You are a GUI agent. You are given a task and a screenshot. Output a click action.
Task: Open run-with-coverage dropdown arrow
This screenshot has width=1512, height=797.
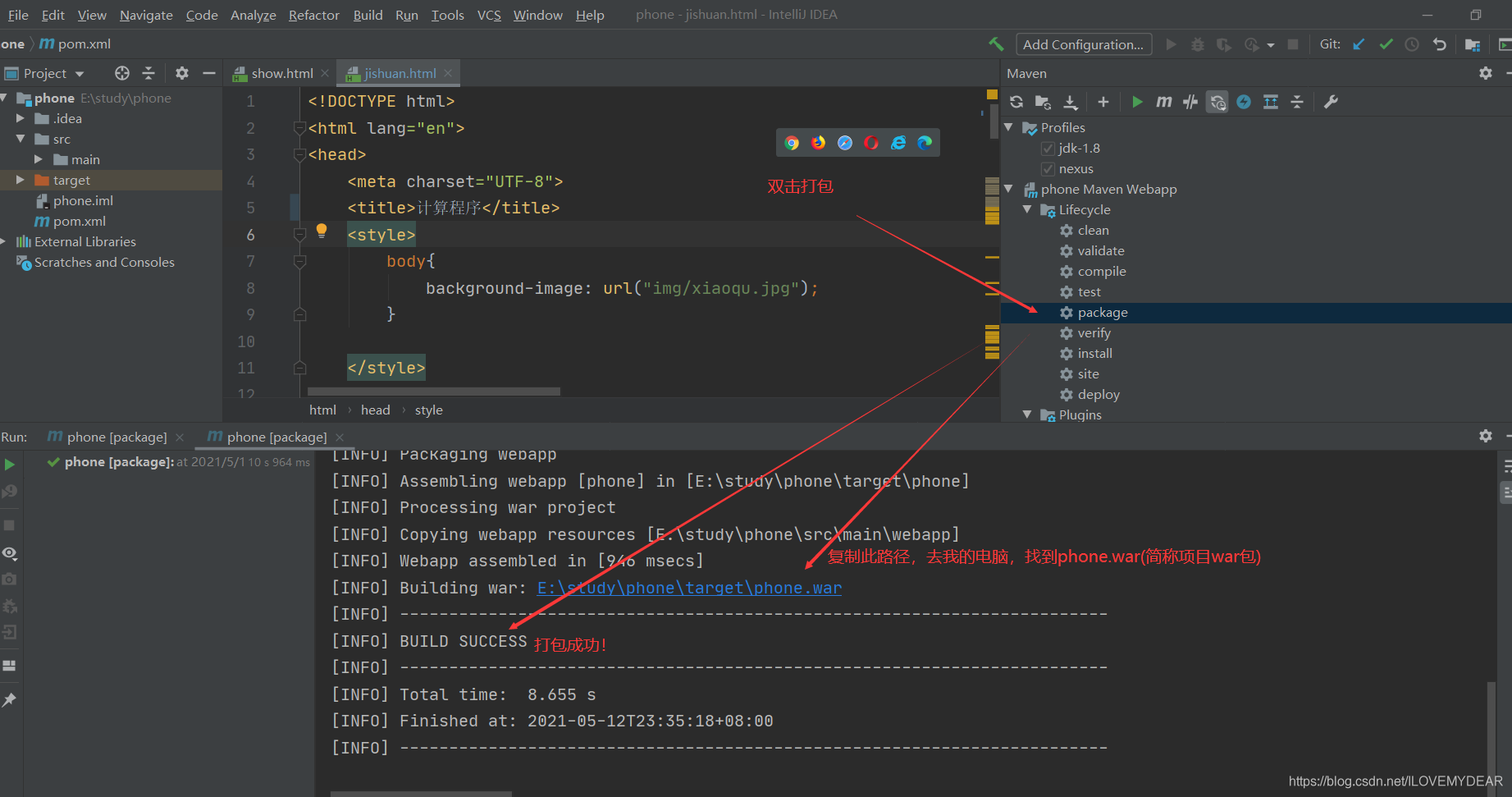pos(1271,45)
